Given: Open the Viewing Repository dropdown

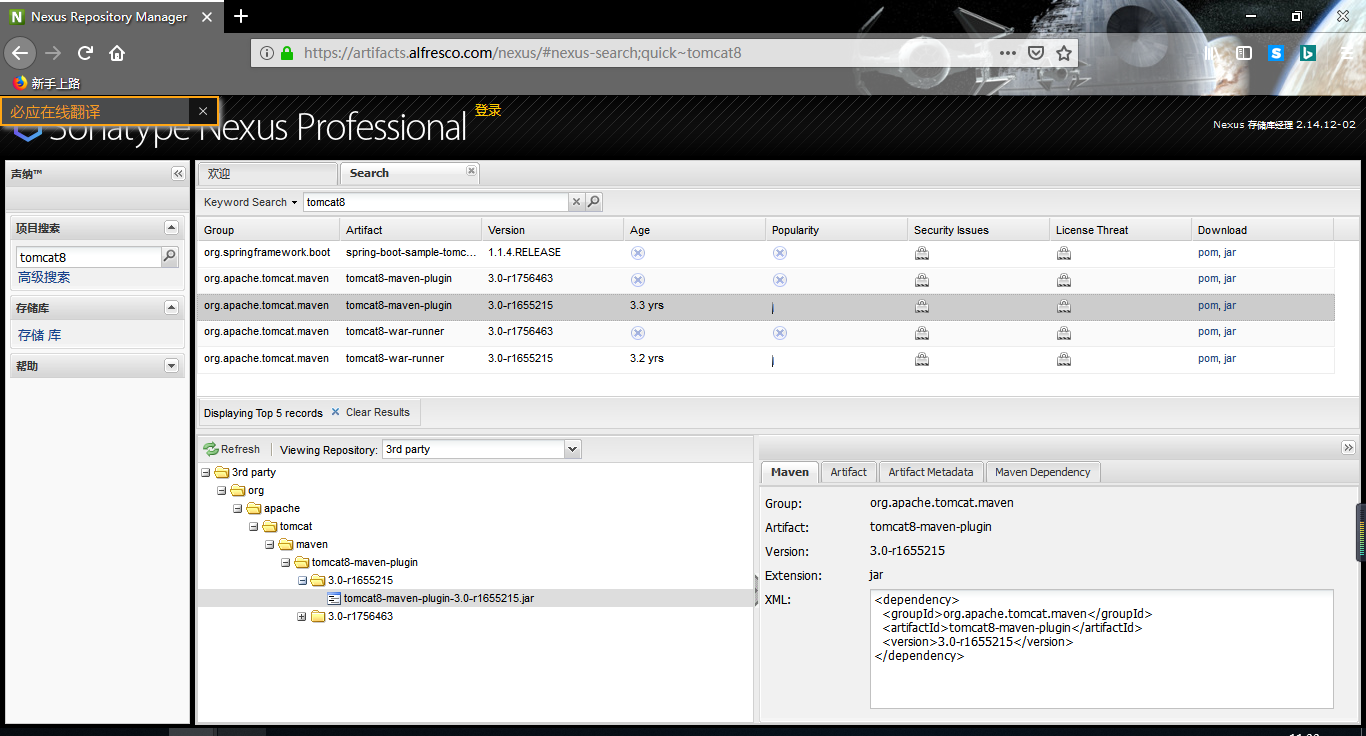Looking at the screenshot, I should coord(572,449).
